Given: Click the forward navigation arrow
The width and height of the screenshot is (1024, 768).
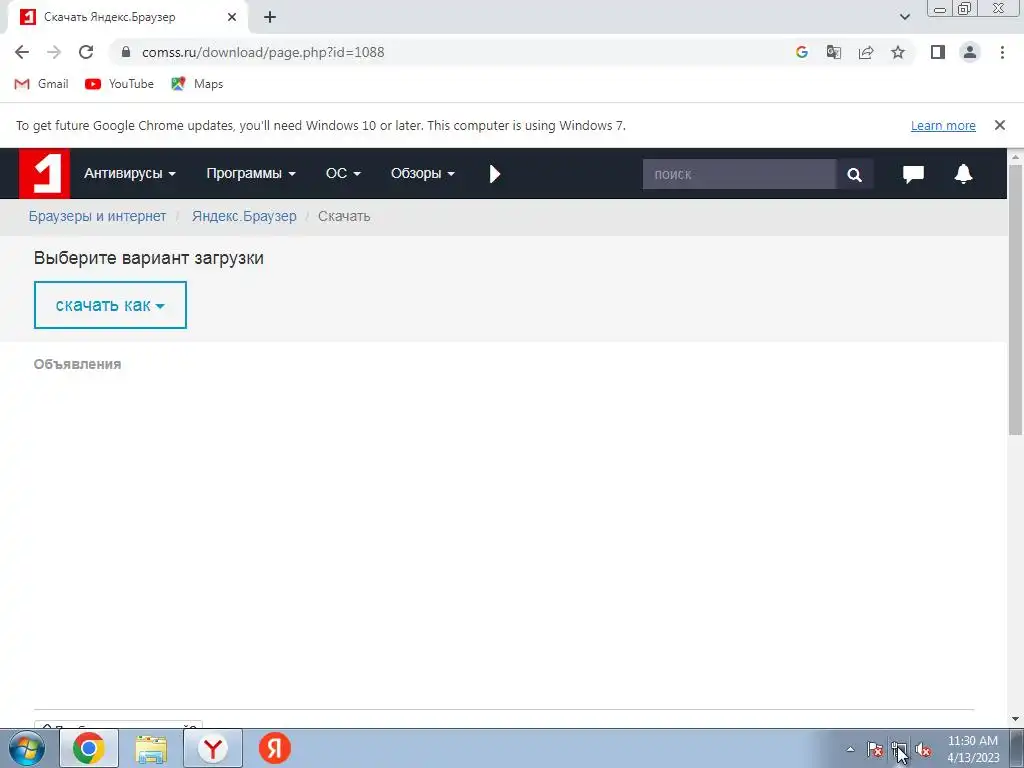Looking at the screenshot, I should click(54, 52).
